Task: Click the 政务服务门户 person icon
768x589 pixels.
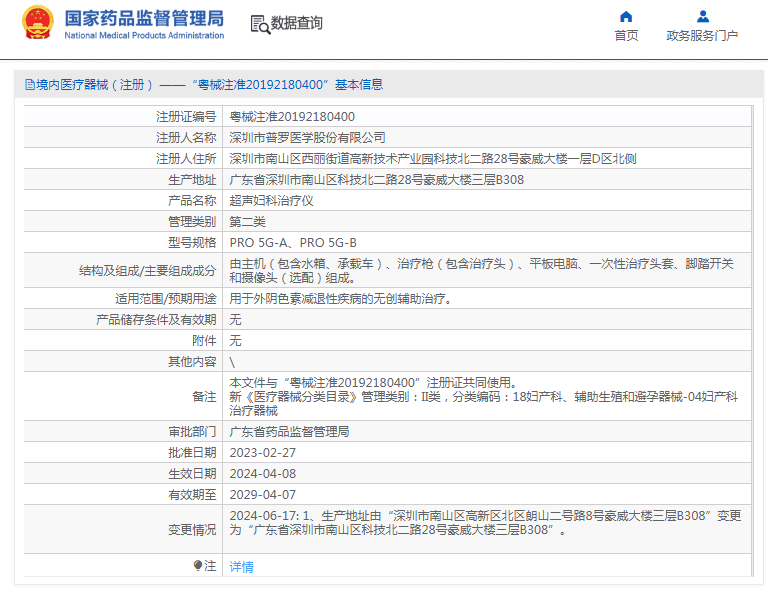Action: (703, 17)
